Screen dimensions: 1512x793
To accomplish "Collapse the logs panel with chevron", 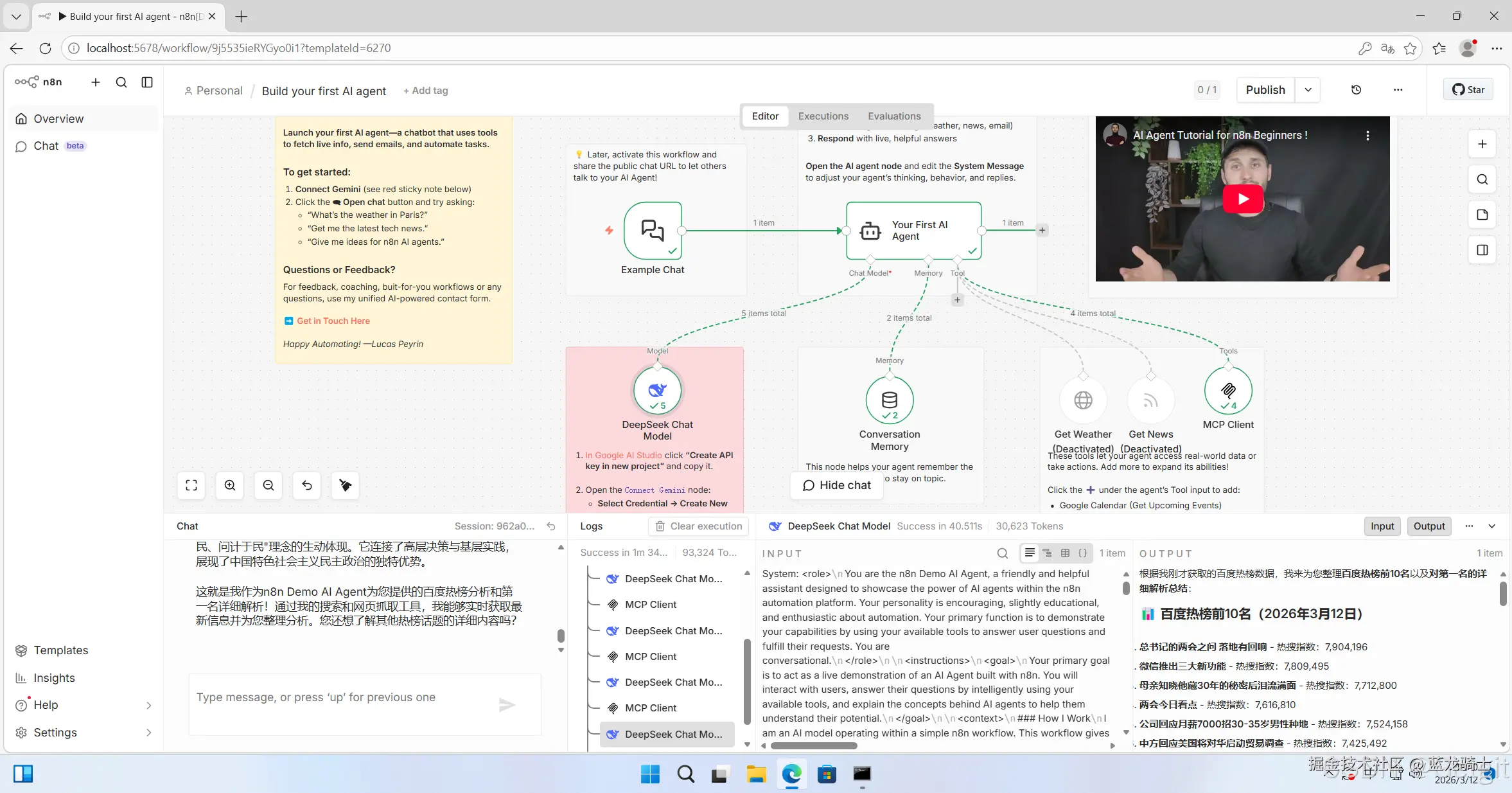I will pos(1491,526).
